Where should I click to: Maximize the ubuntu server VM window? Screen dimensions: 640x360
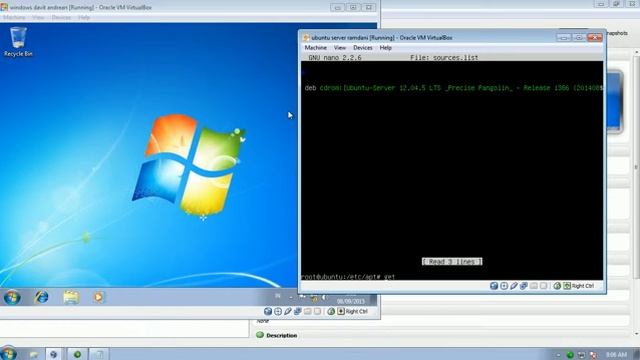click(578, 38)
